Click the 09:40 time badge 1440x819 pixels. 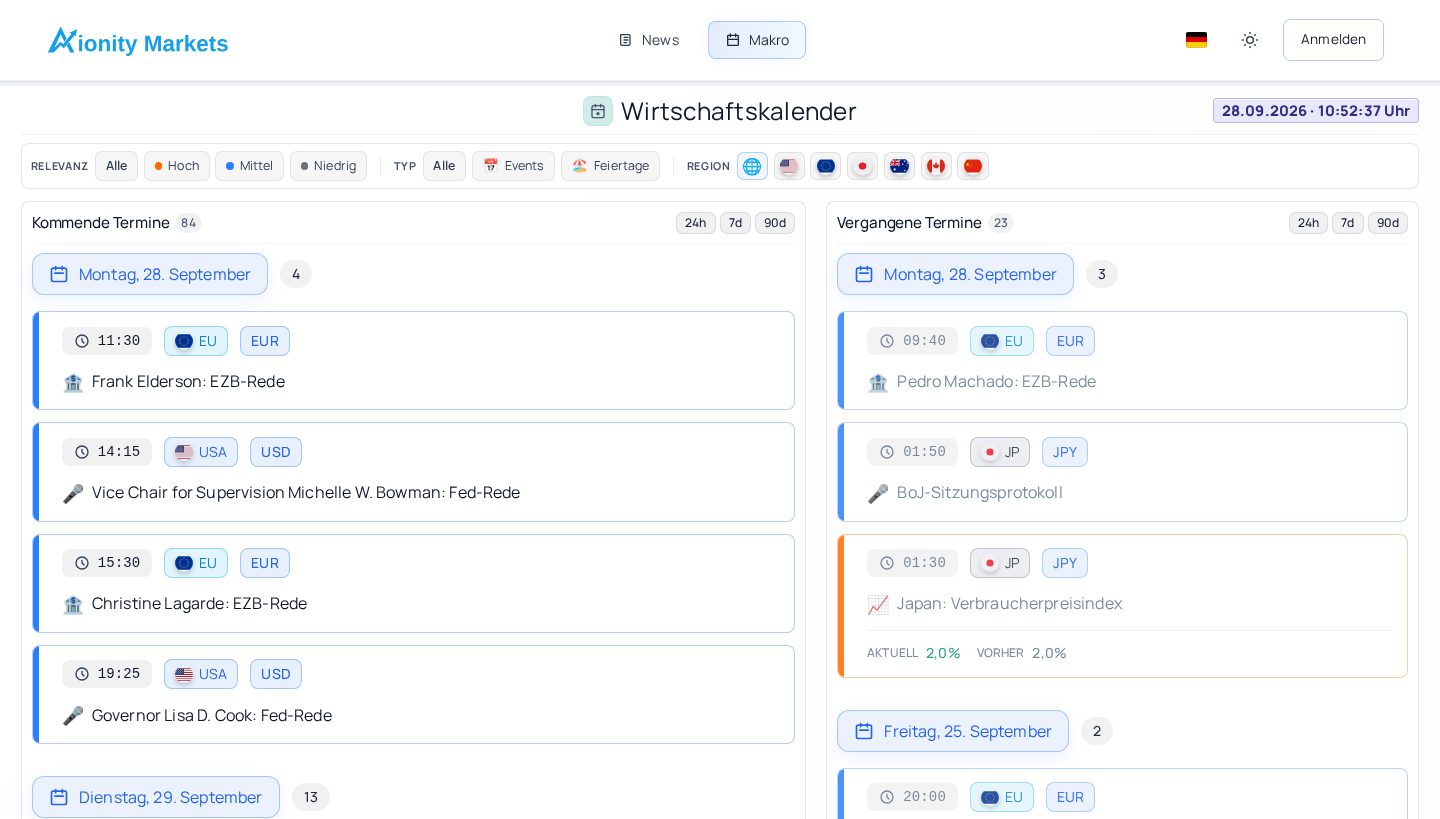[912, 341]
